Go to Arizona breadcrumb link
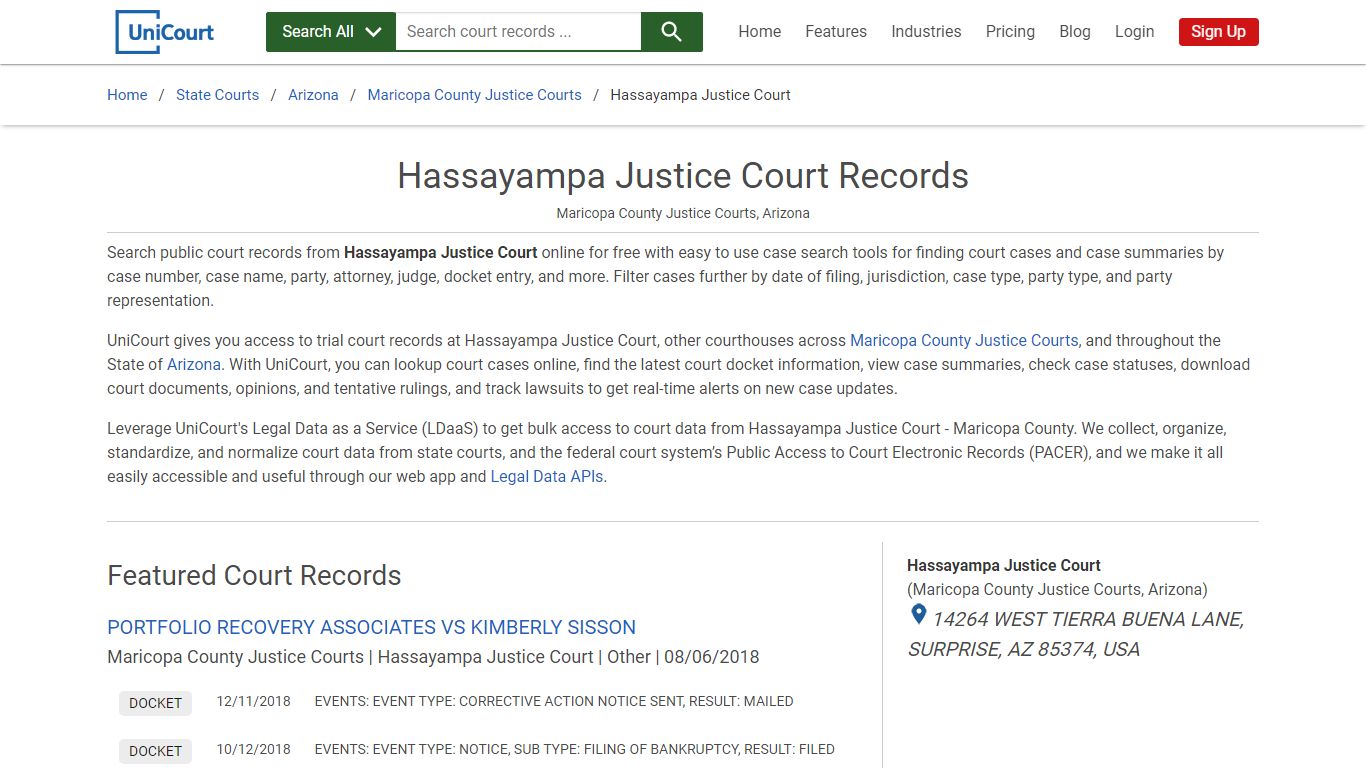 coord(313,95)
